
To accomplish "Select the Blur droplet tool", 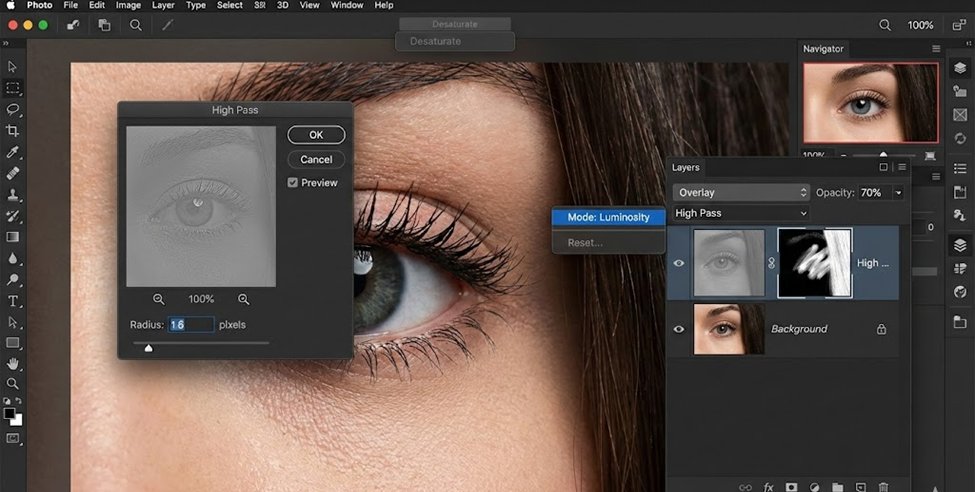I will (12, 258).
